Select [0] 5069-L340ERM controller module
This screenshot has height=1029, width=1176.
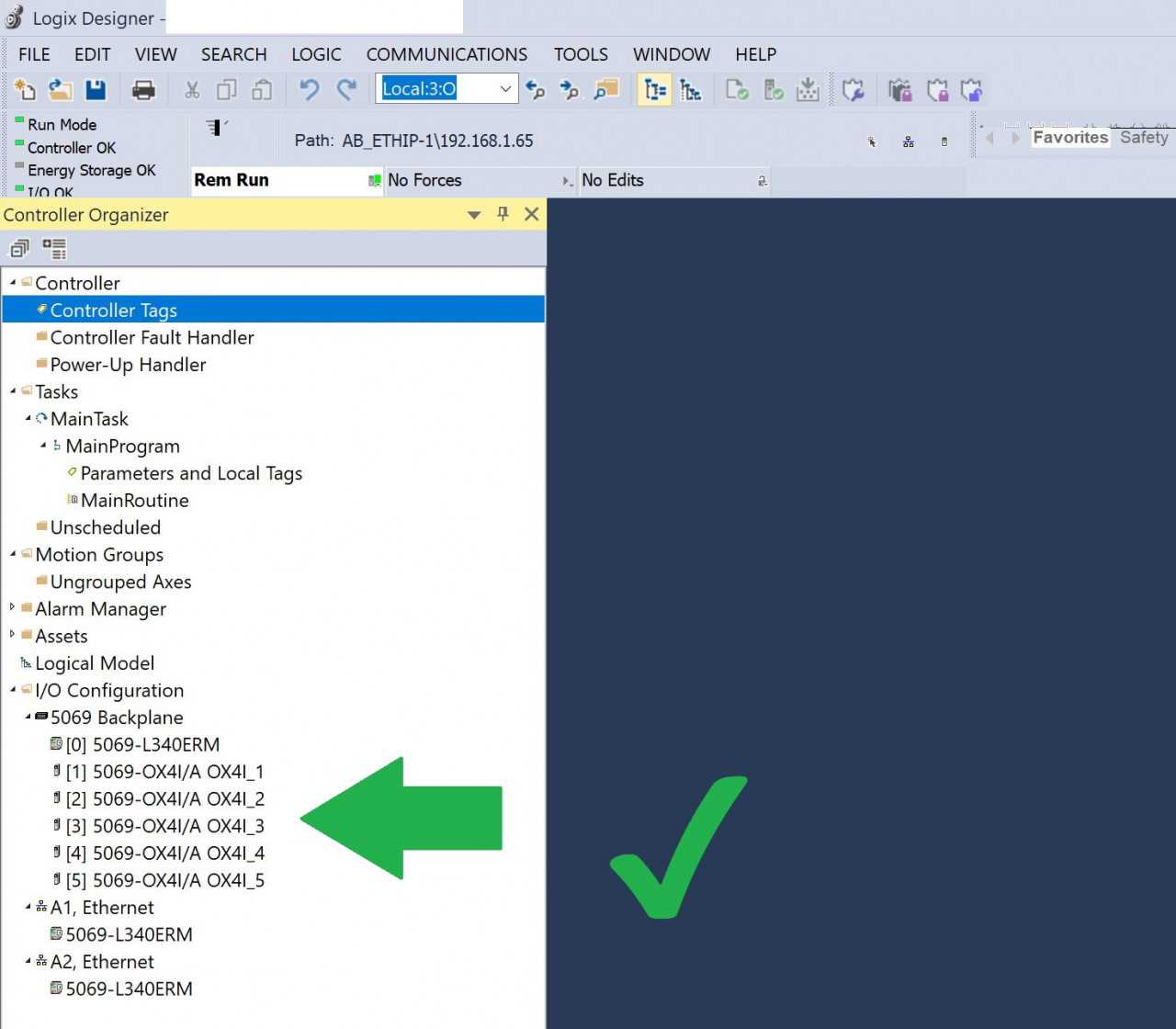tap(142, 744)
